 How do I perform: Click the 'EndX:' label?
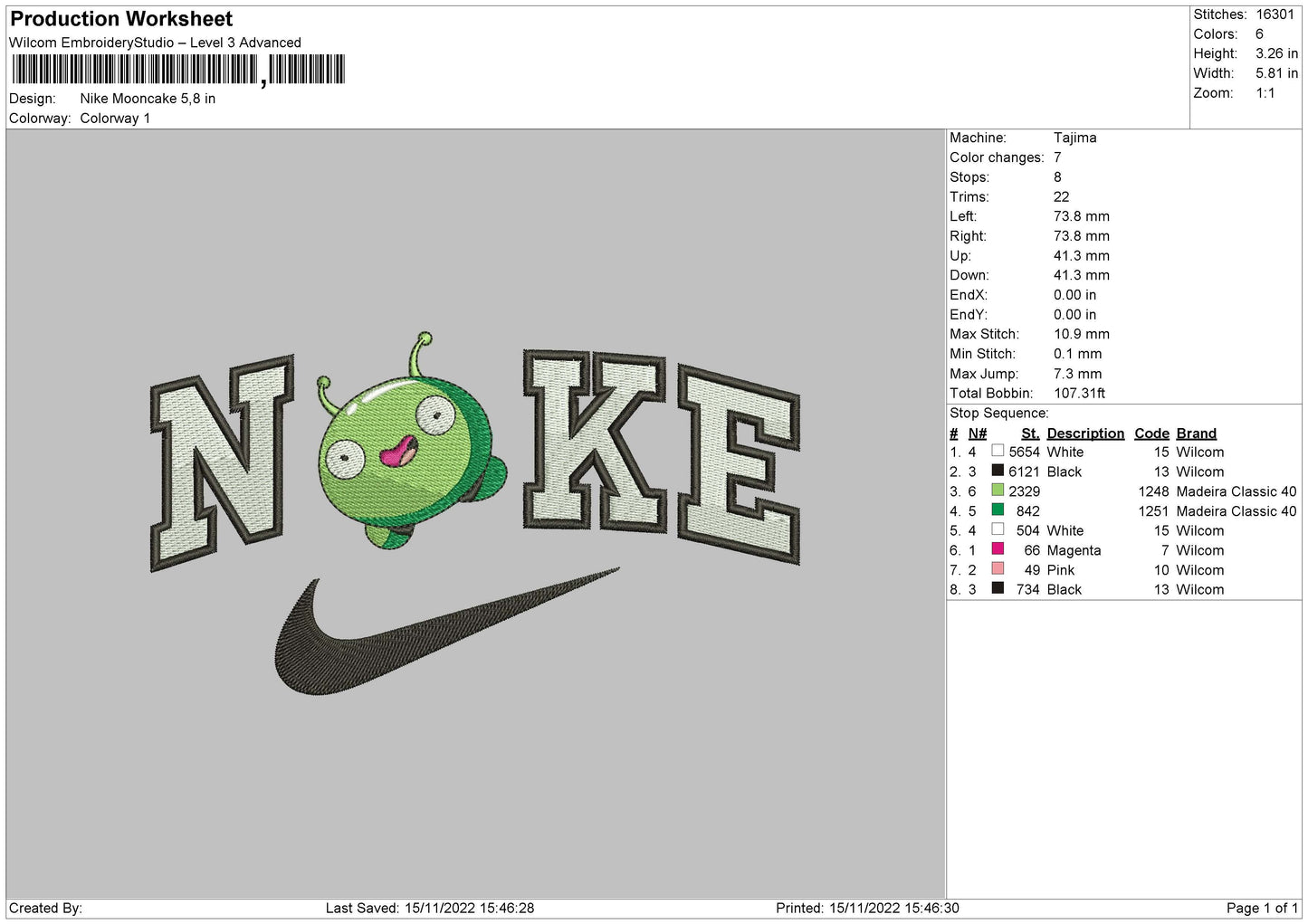click(968, 295)
